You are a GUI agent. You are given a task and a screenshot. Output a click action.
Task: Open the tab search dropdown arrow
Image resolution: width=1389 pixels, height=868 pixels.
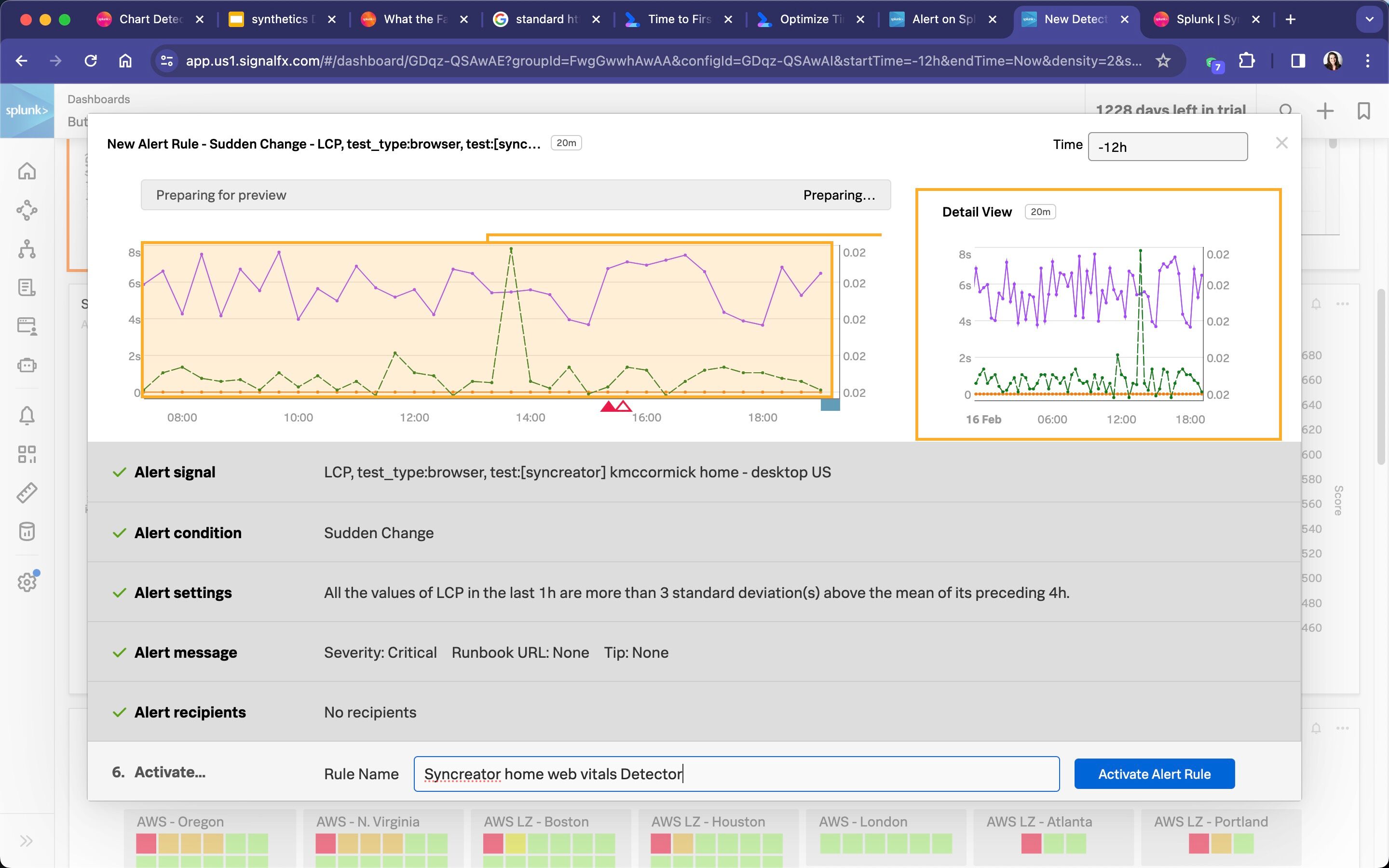pyautogui.click(x=1370, y=19)
